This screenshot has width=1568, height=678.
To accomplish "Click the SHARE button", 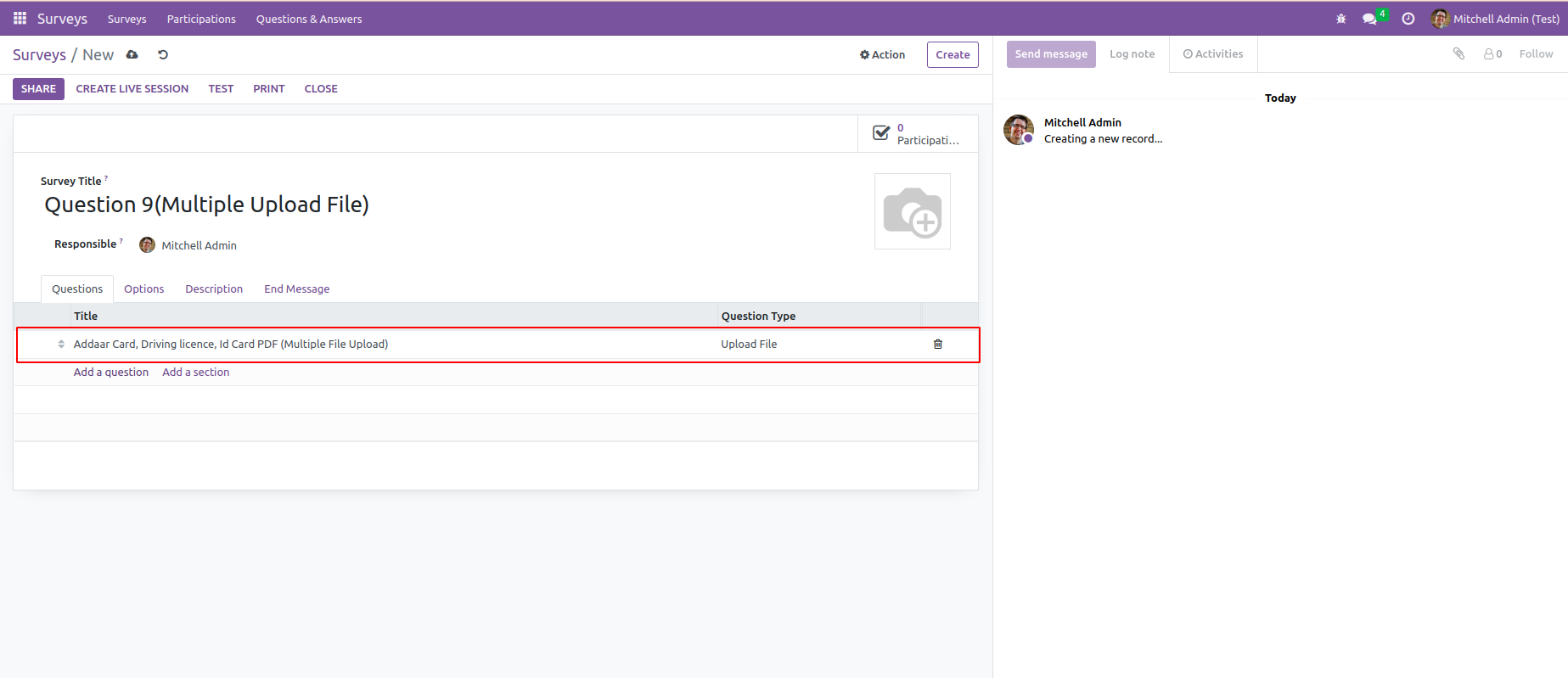I will pyautogui.click(x=38, y=88).
